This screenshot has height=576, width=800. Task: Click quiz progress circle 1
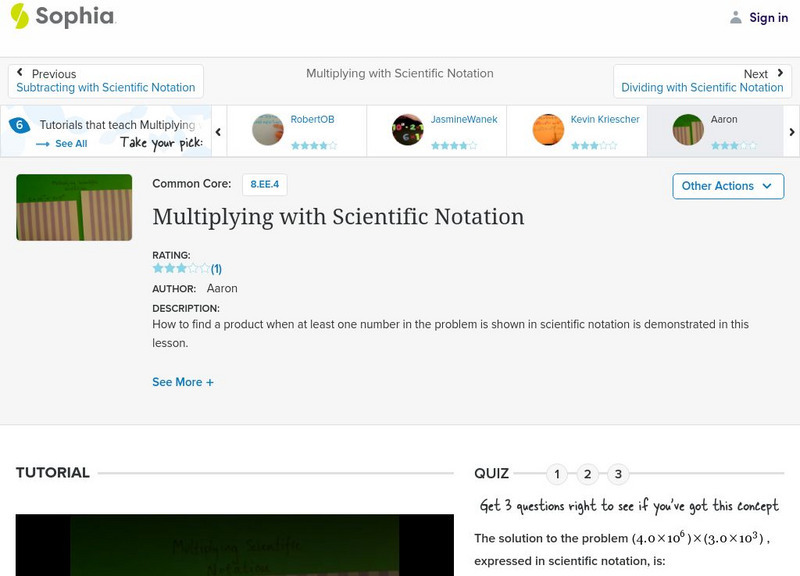[556, 472]
